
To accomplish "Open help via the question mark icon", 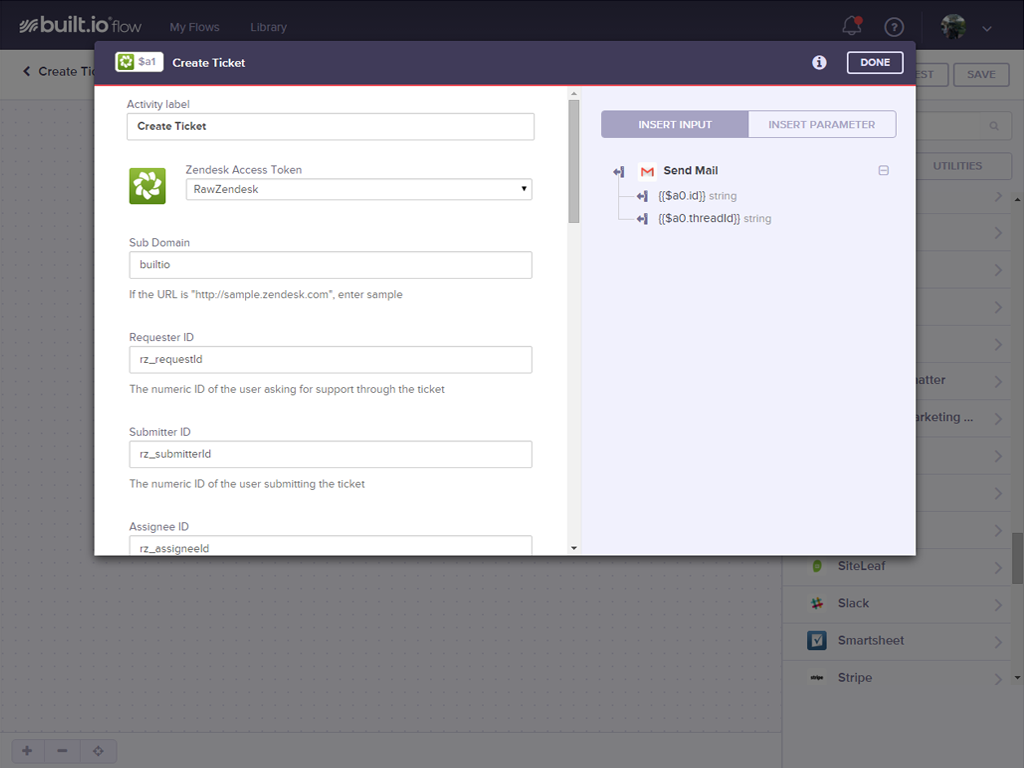I will tap(893, 27).
